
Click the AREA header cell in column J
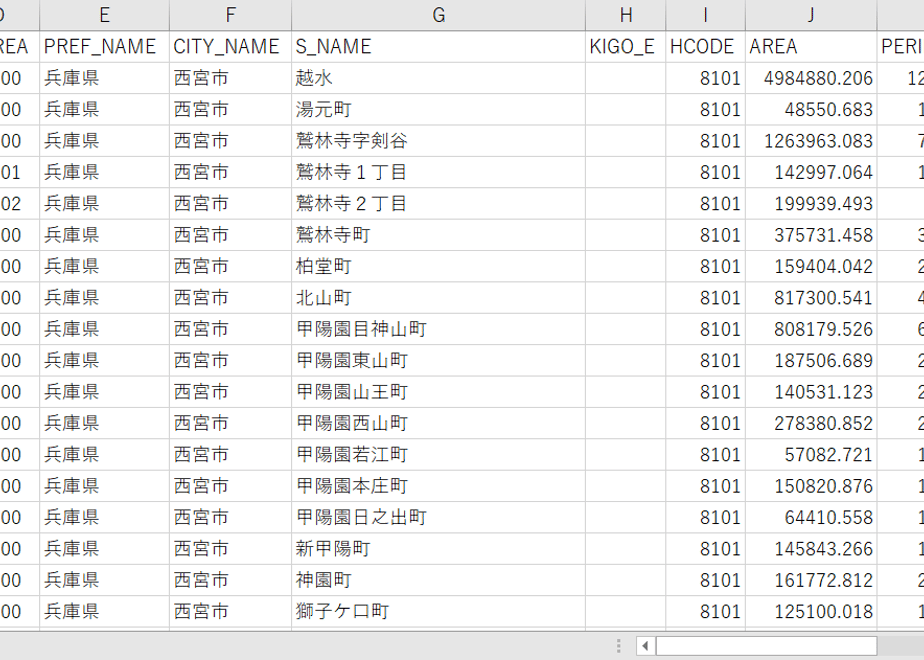(811, 47)
